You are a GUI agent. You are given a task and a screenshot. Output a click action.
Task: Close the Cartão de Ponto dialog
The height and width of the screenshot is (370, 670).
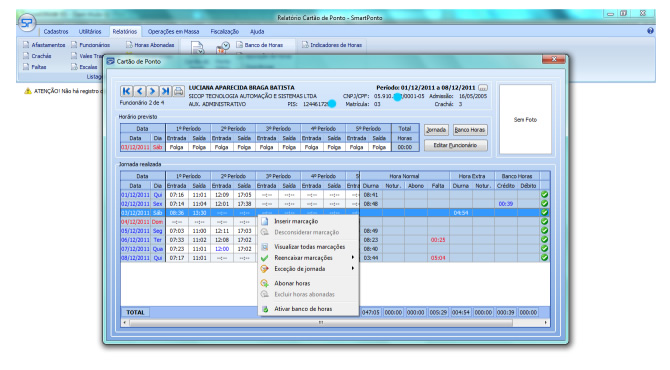point(554,59)
